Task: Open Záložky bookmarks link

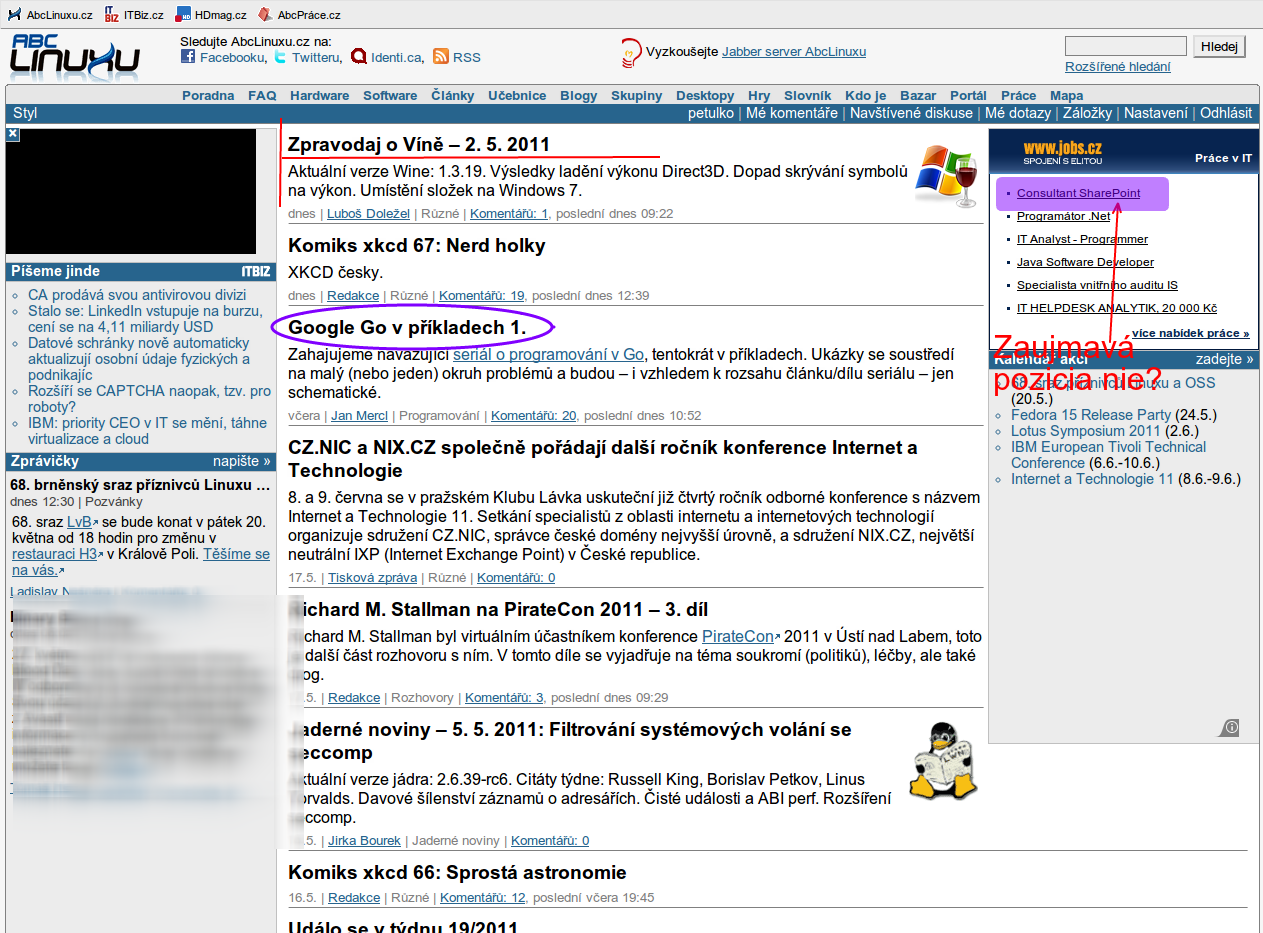Action: [1087, 113]
